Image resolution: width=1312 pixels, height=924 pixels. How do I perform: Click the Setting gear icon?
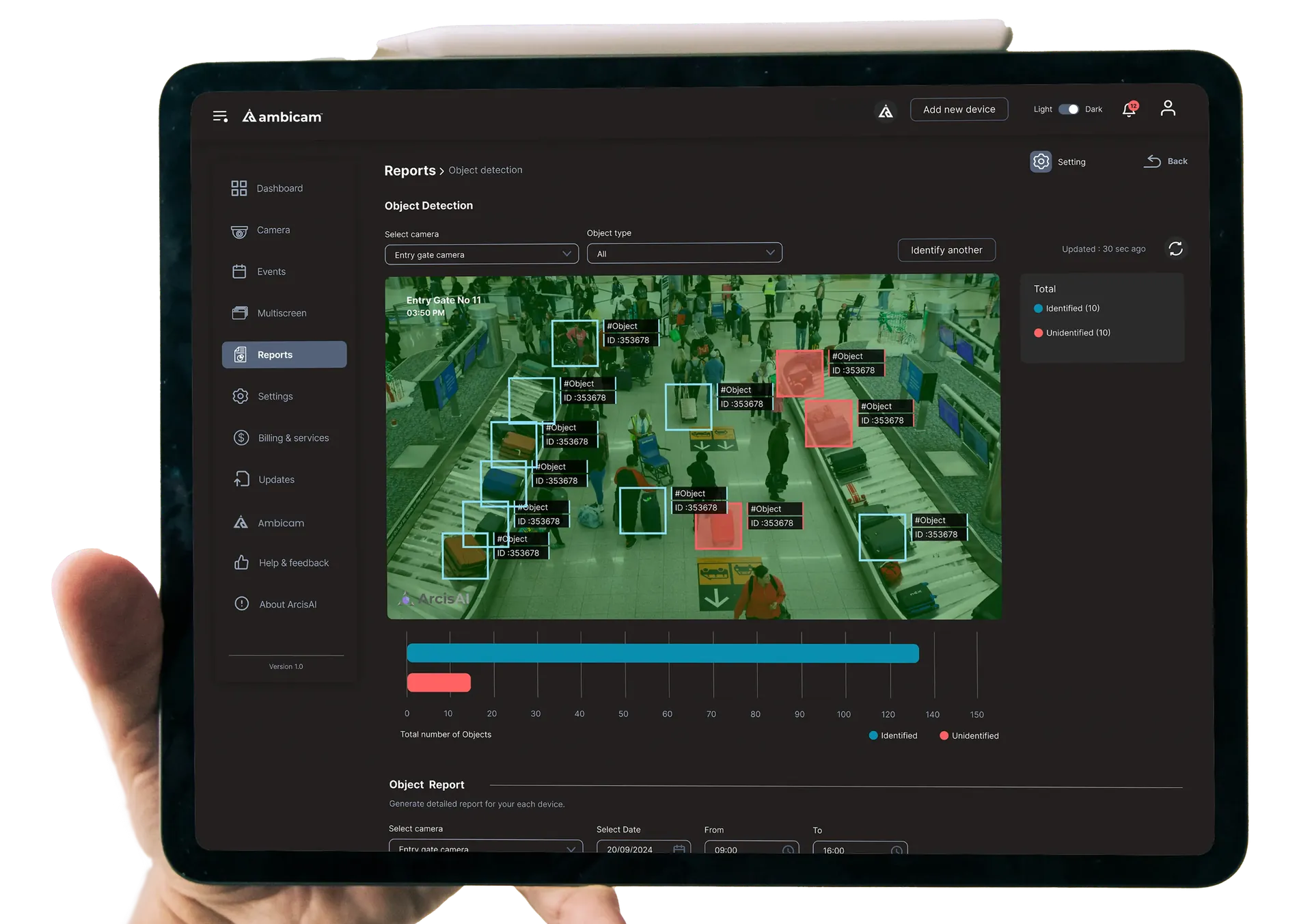click(1041, 162)
